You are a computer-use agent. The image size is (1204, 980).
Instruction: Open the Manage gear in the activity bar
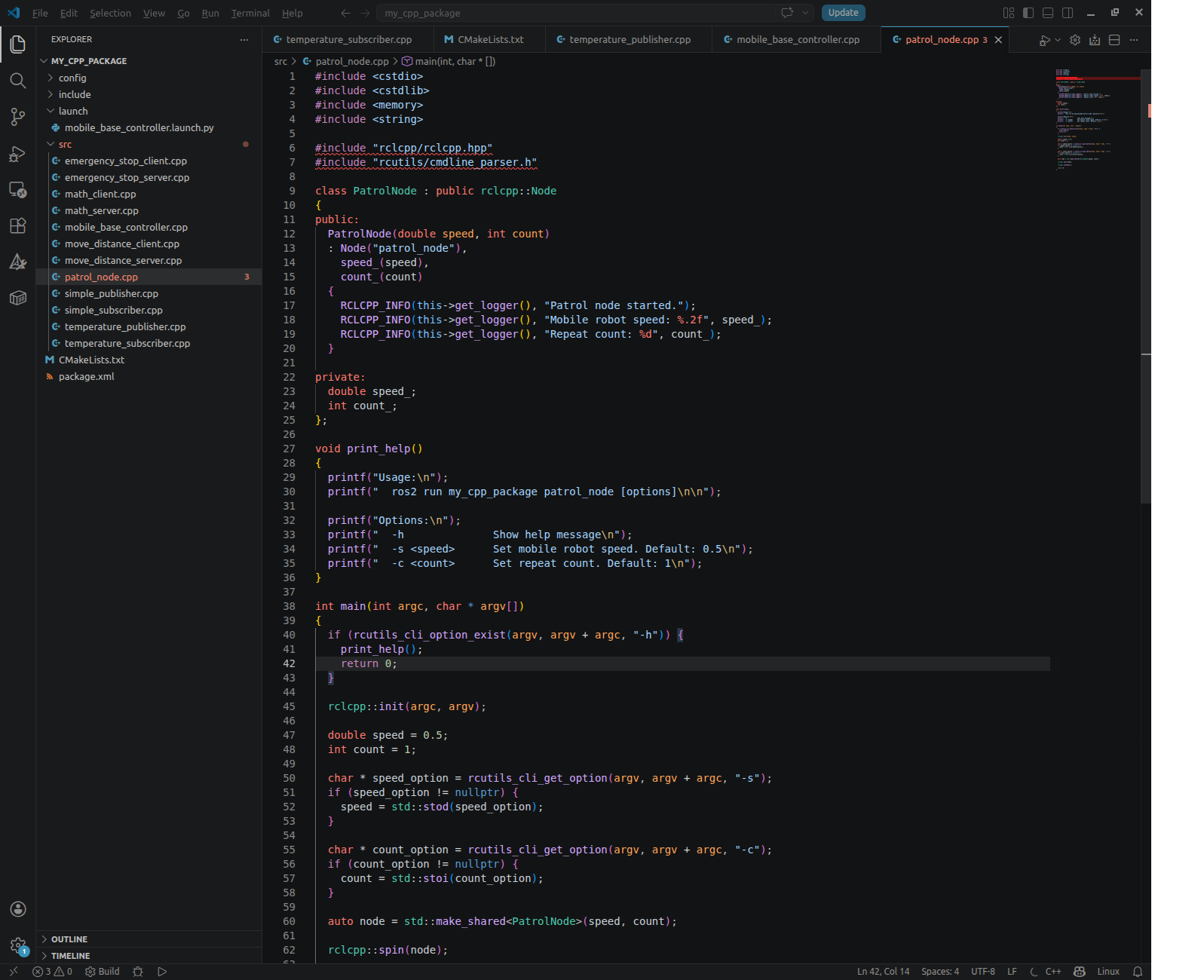click(x=18, y=945)
